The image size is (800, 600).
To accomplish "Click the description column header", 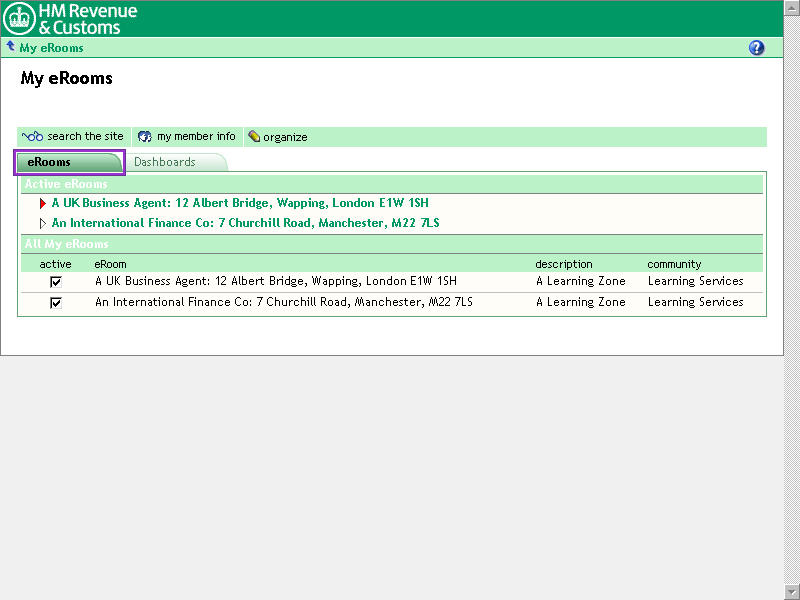I will 563,264.
